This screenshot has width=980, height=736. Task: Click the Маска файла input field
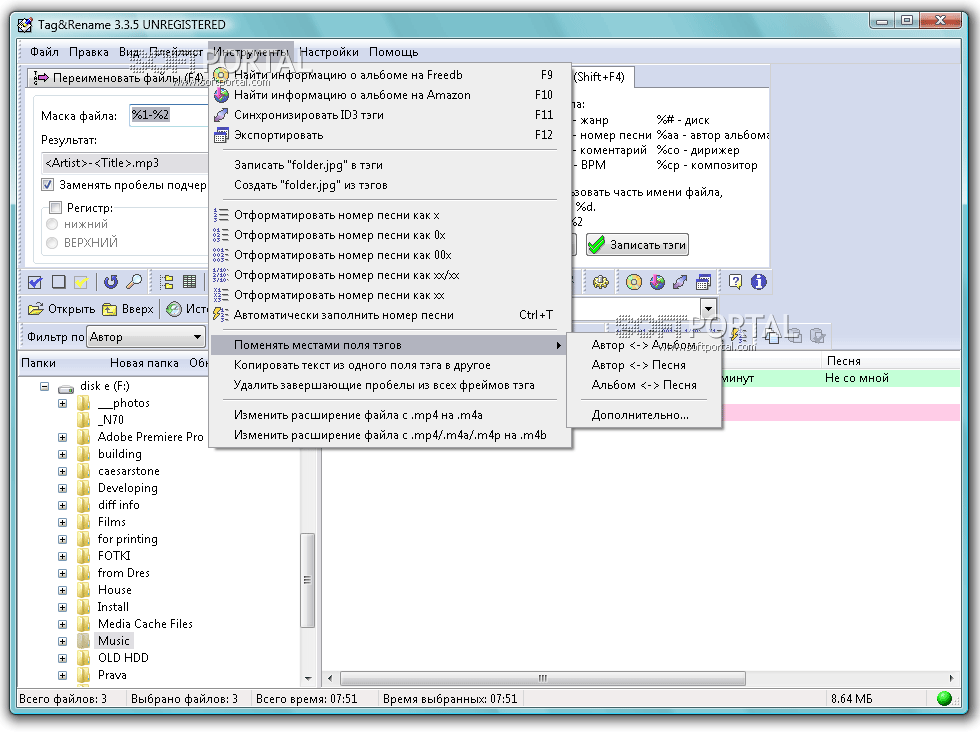pyautogui.click(x=169, y=115)
